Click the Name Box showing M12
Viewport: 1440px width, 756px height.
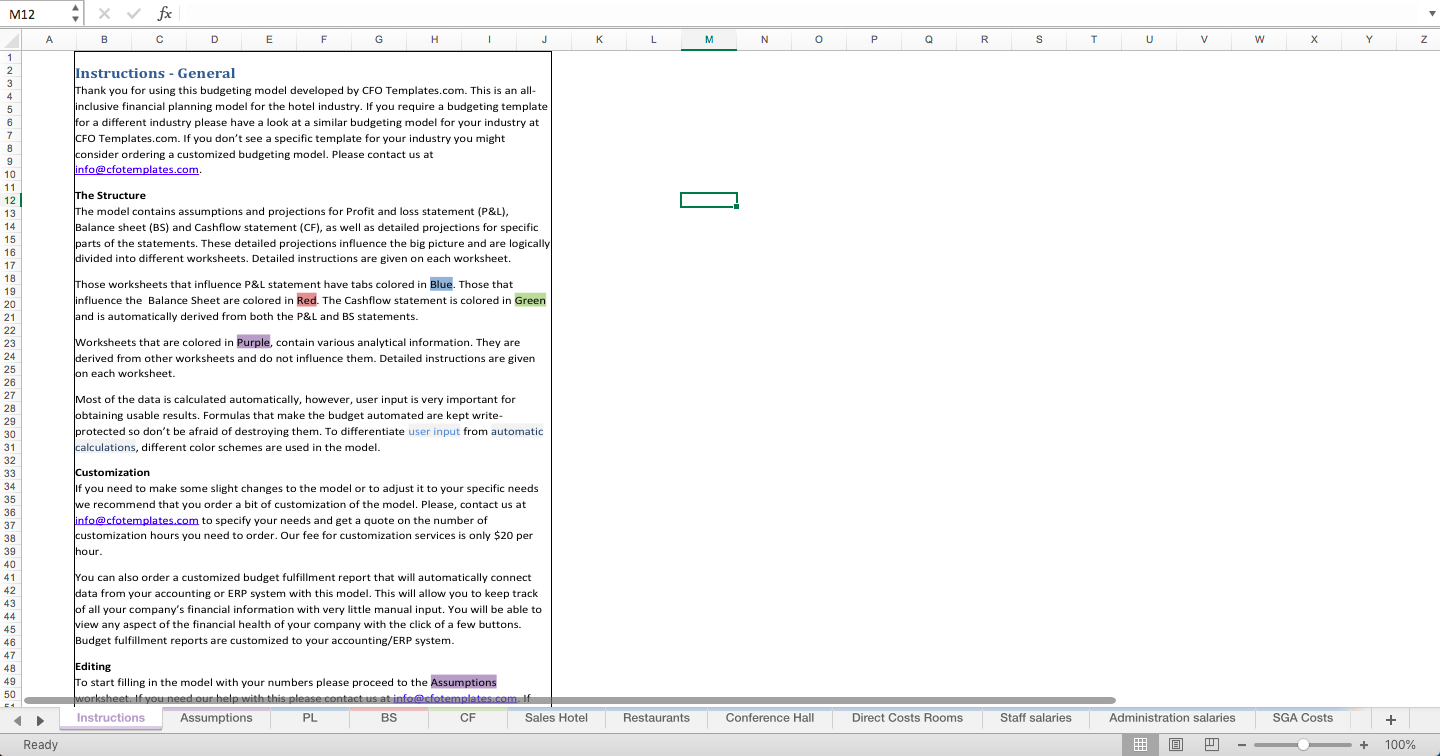coord(36,13)
